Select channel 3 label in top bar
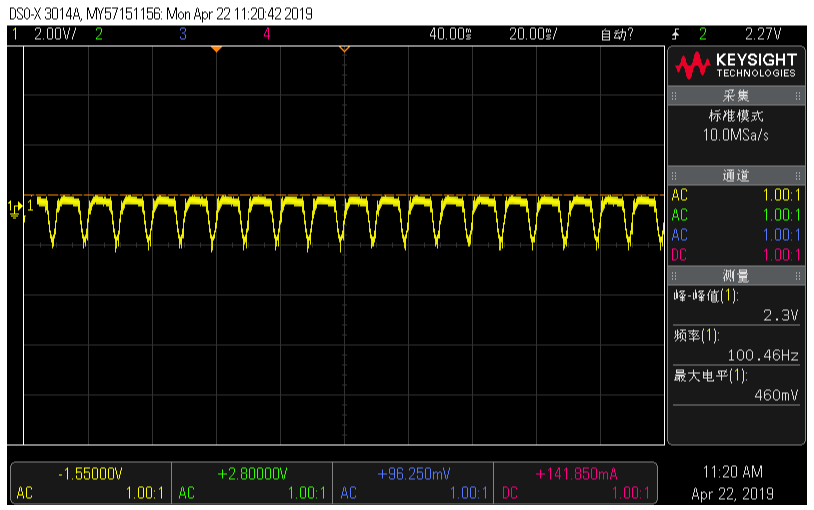 click(x=183, y=34)
